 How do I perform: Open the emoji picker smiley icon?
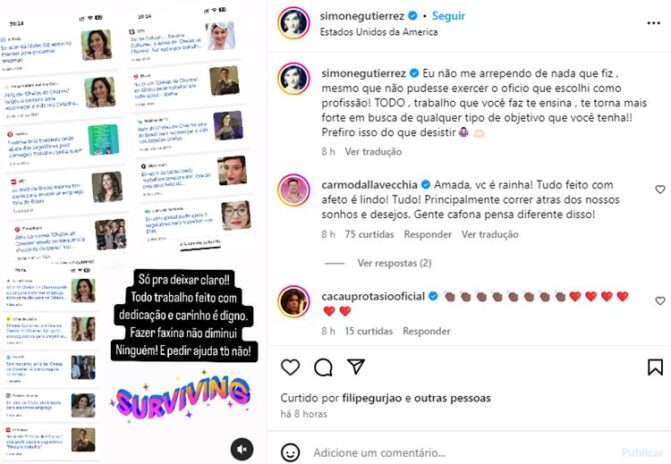[x=290, y=452]
